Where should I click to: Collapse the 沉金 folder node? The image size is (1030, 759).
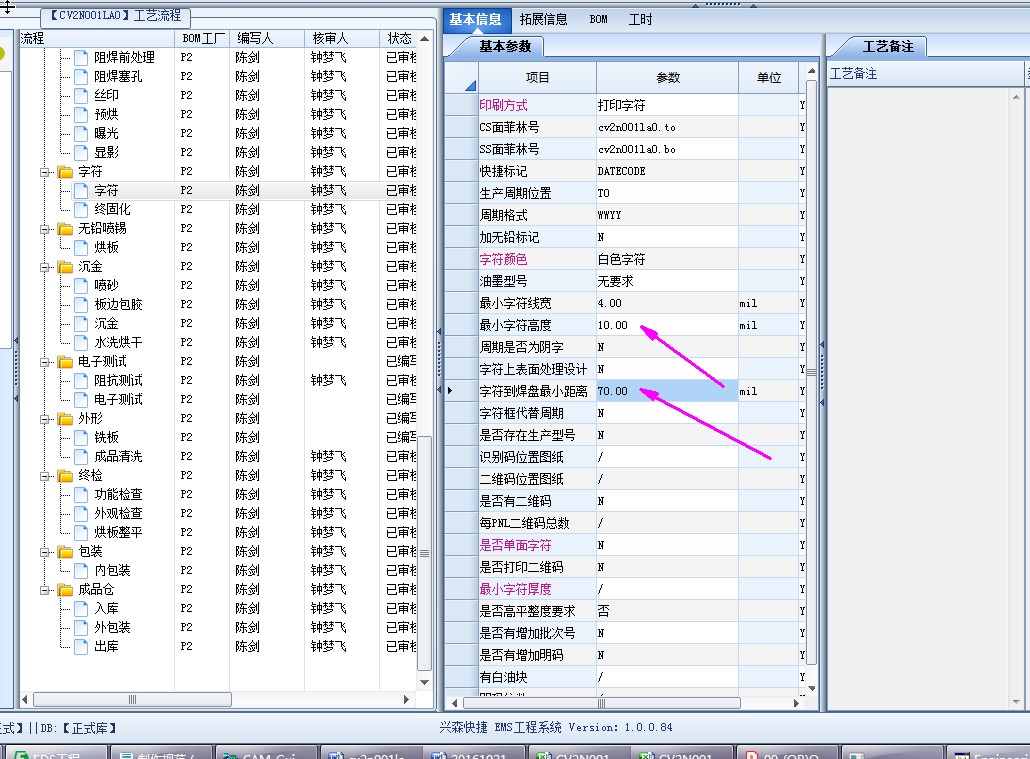pyautogui.click(x=45, y=267)
